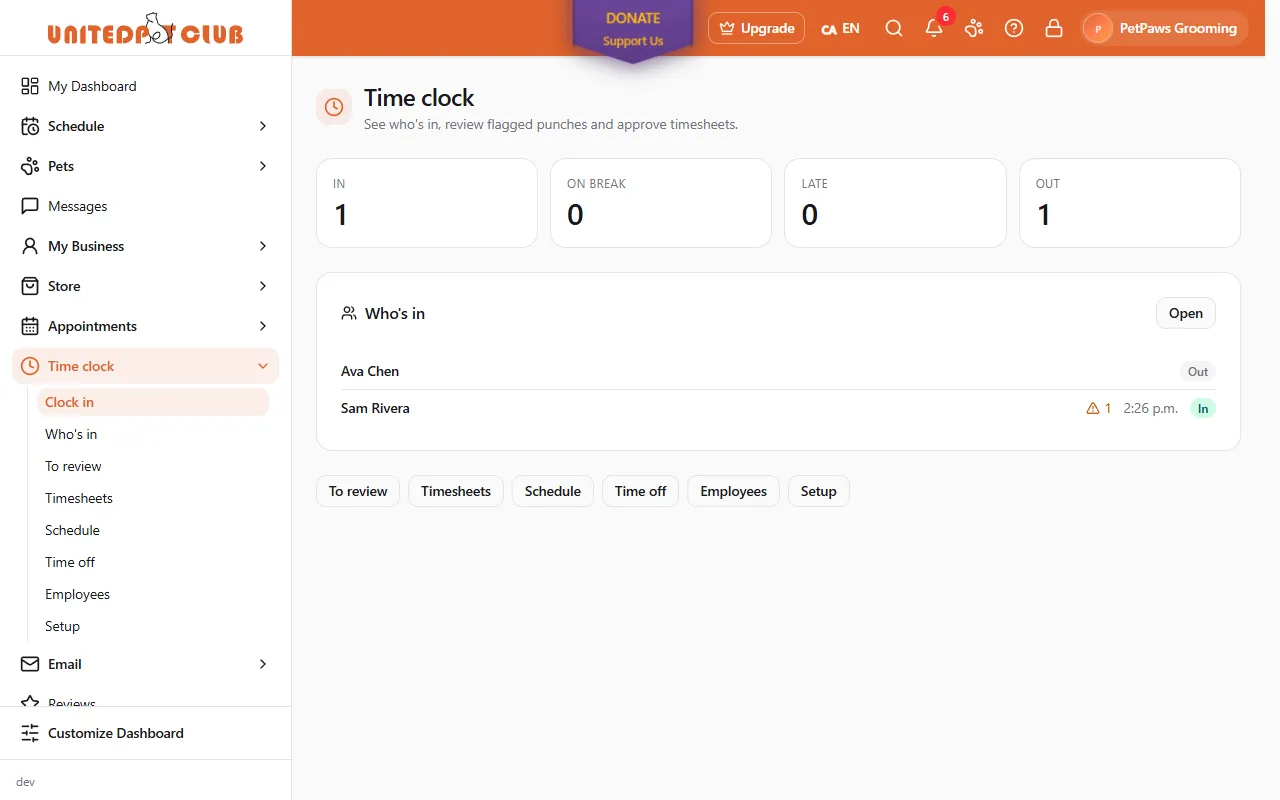Image resolution: width=1280 pixels, height=800 pixels.
Task: Click the lock icon in header
Action: (x=1054, y=28)
